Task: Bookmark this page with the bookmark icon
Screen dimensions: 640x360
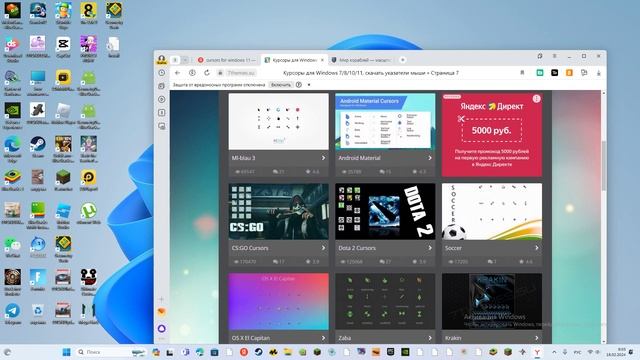Action: click(x=522, y=73)
